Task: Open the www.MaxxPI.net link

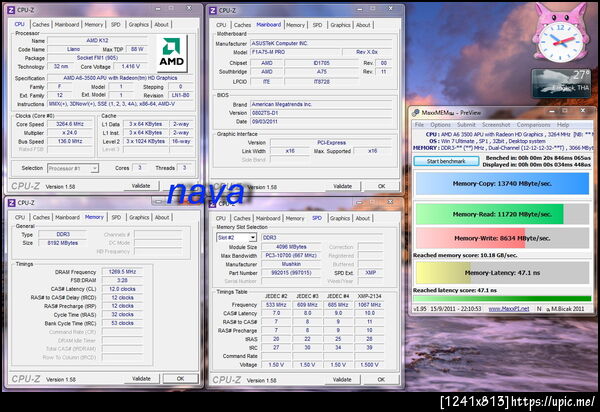Action: (509, 308)
